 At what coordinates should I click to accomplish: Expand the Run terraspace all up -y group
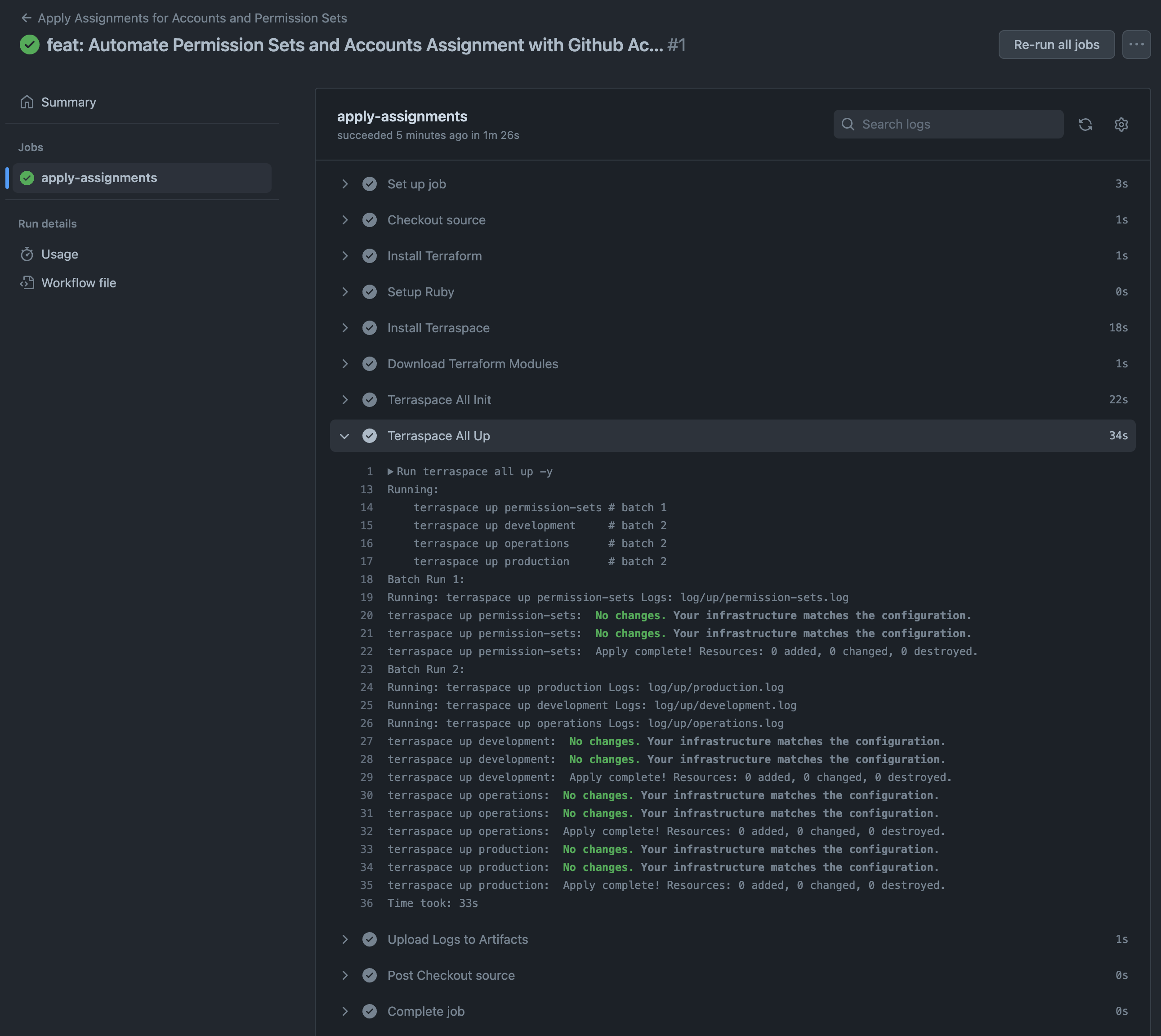click(x=390, y=471)
